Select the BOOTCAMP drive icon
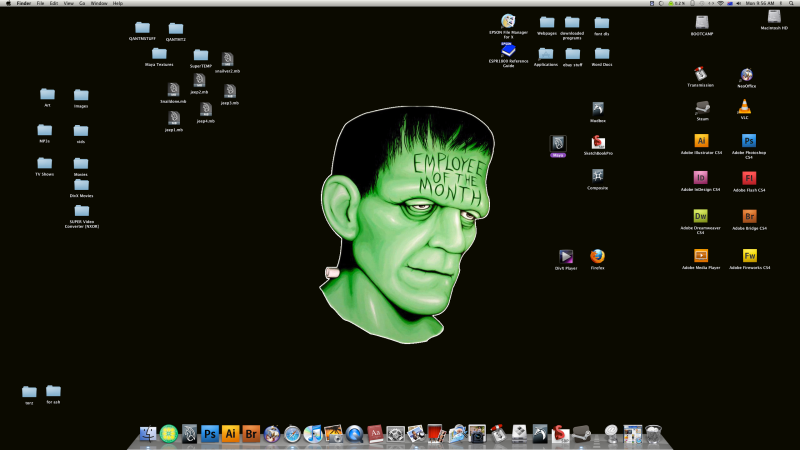Viewport: 800px width, 450px height. [x=702, y=22]
